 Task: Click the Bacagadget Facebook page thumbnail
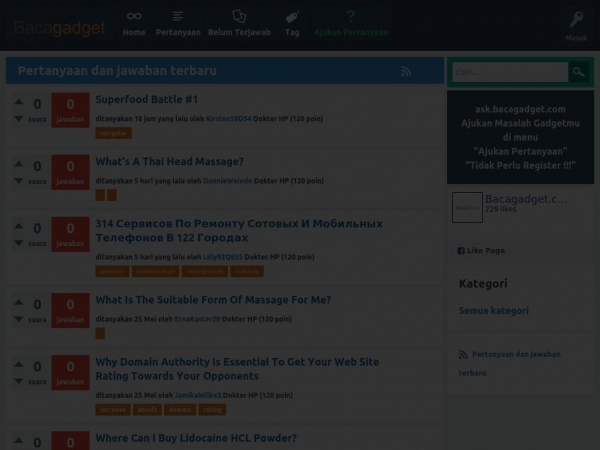[x=467, y=207]
